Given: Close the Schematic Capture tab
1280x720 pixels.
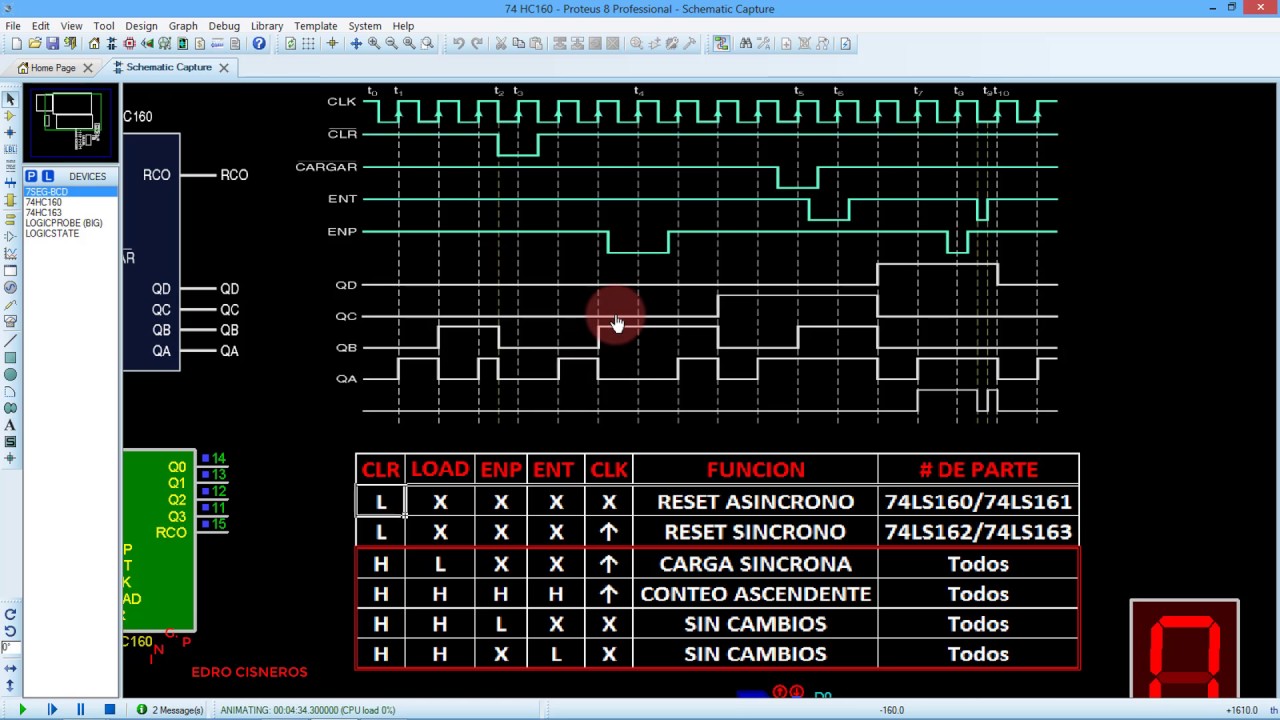Looking at the screenshot, I should (x=224, y=68).
